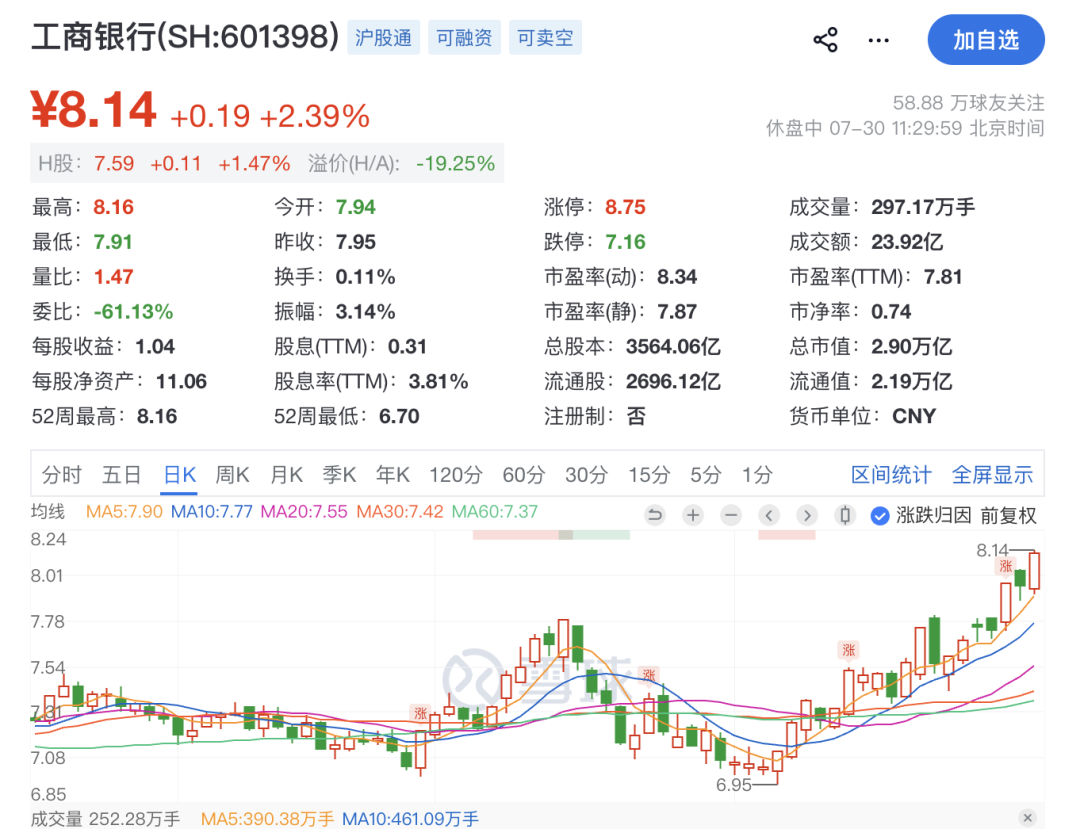Click the 跌停 value 7.16
Viewport: 1080px width, 829px height.
(625, 242)
